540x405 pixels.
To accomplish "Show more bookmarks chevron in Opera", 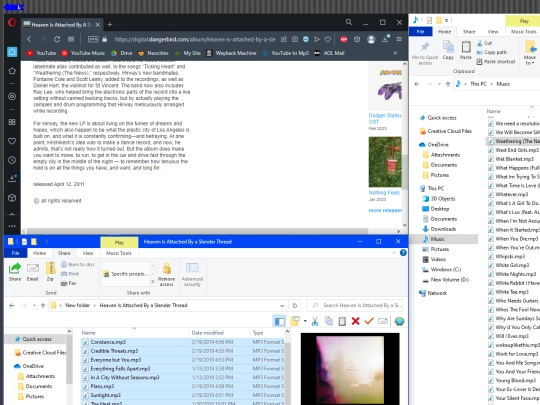I will [395, 53].
